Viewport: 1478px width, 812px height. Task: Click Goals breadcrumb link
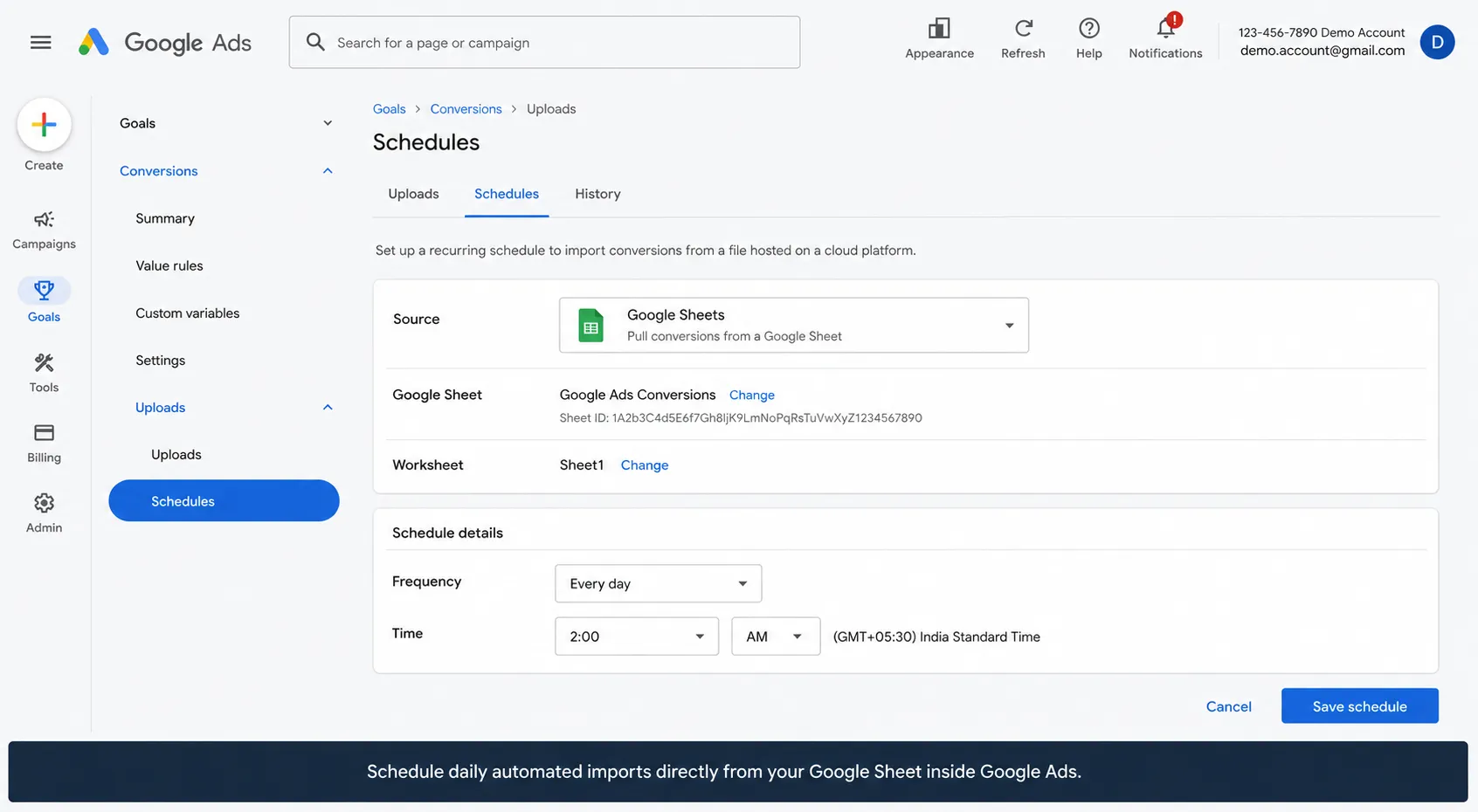389,109
